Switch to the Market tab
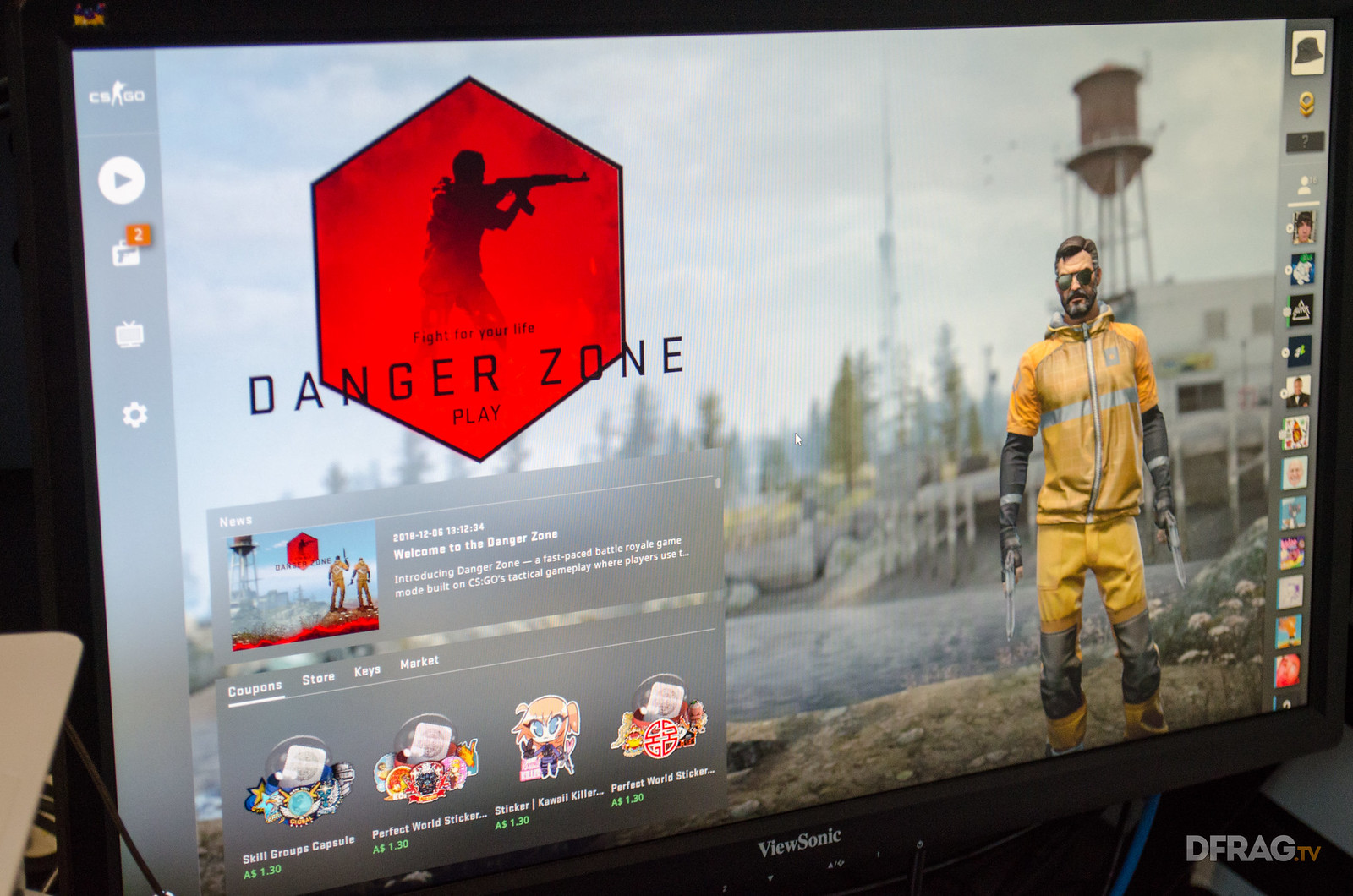The height and width of the screenshot is (896, 1353). point(419,662)
